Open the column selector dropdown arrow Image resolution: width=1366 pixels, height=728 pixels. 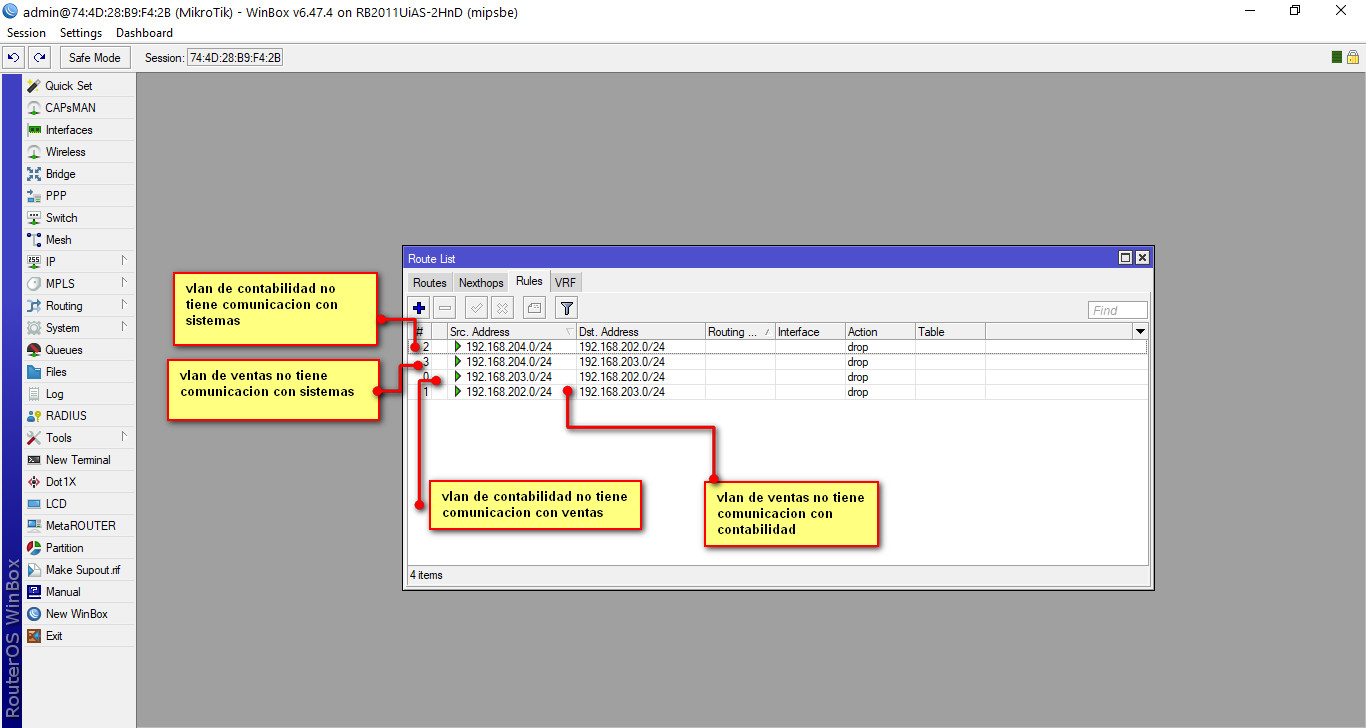click(1139, 332)
